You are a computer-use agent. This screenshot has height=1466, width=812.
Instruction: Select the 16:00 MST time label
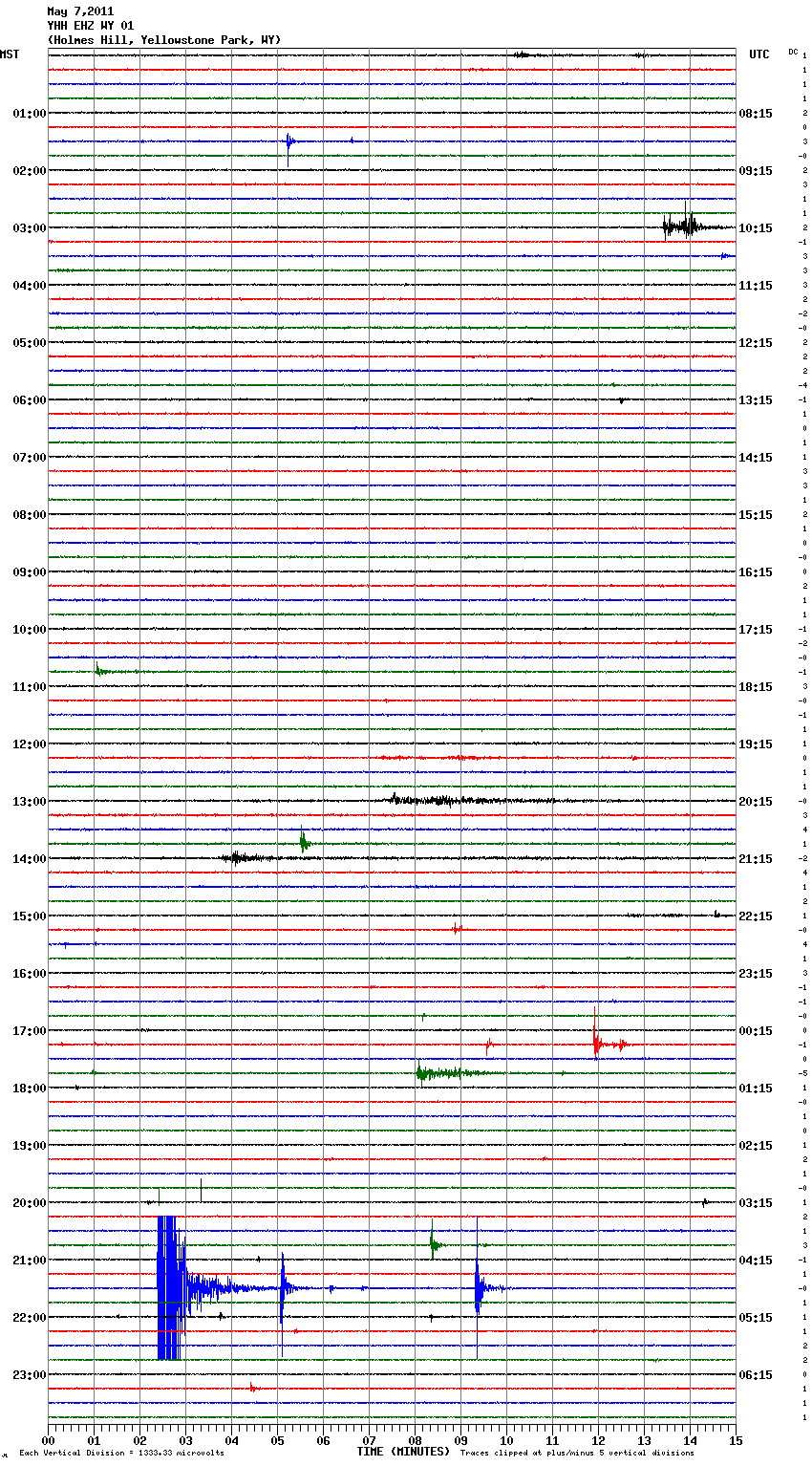click(x=30, y=974)
